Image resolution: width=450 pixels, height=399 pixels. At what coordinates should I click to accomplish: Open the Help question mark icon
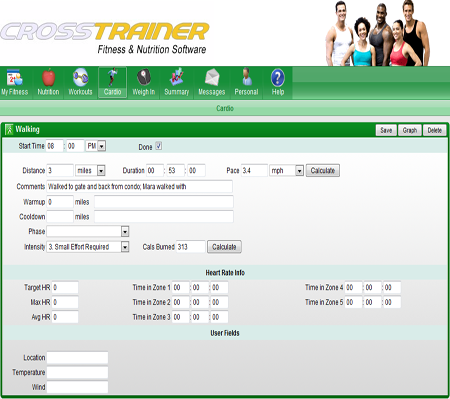[x=278, y=78]
